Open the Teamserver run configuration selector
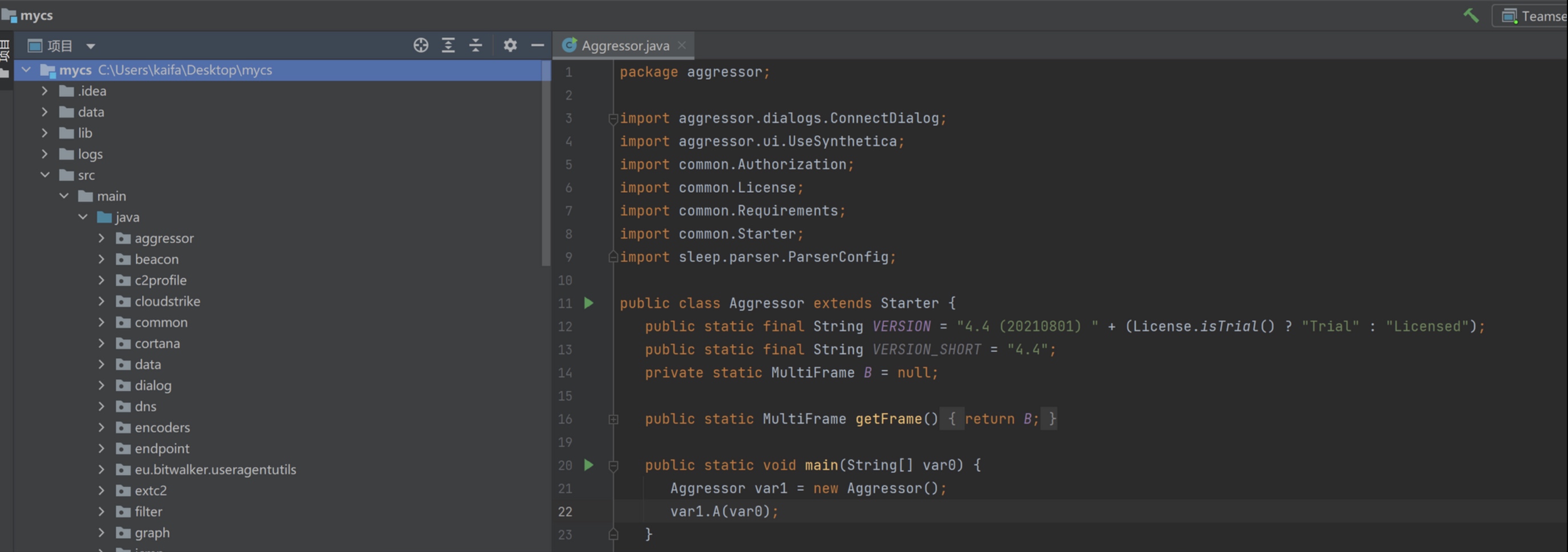Image resolution: width=1568 pixels, height=552 pixels. point(1533,16)
